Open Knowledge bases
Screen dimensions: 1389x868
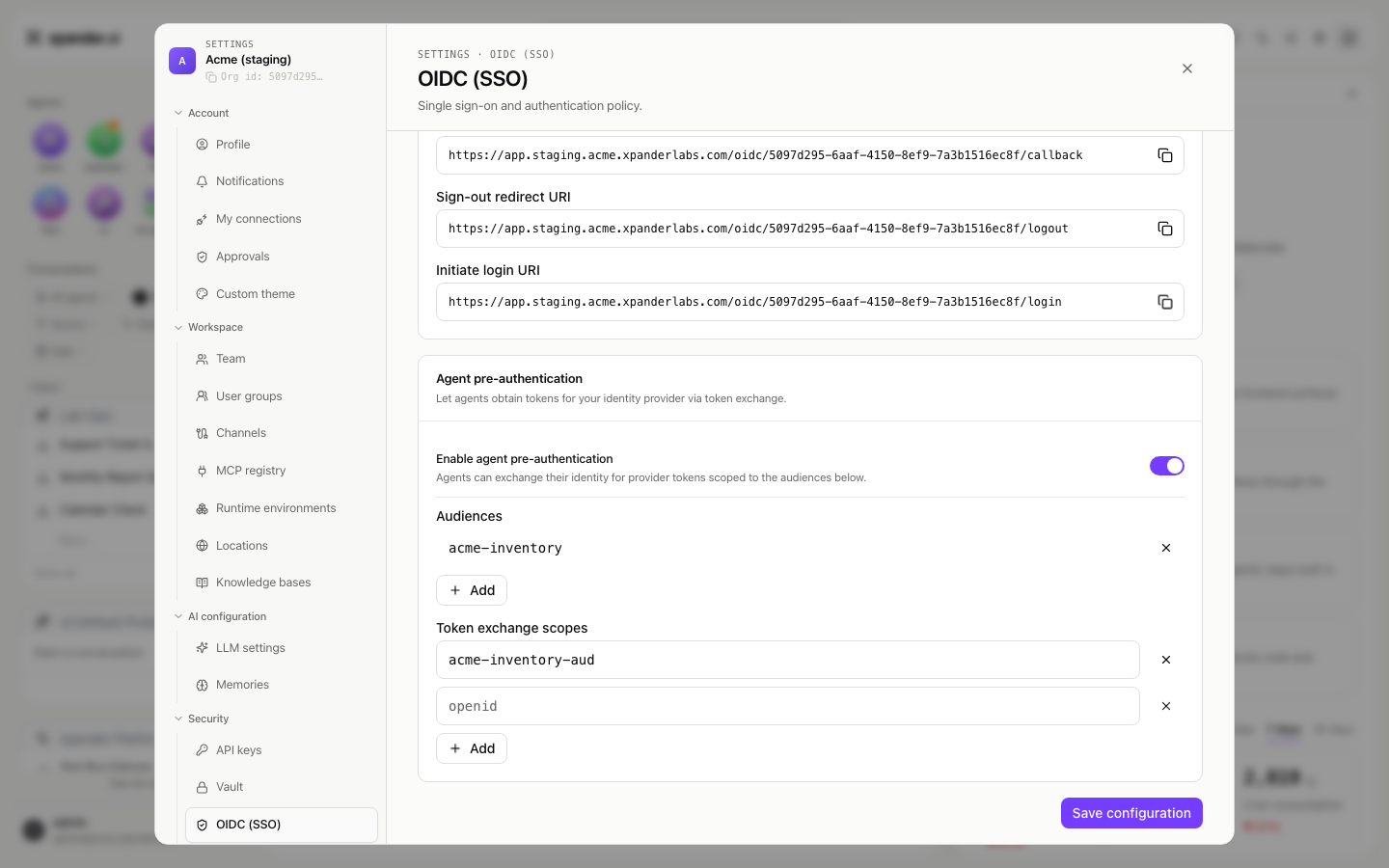(x=282, y=583)
